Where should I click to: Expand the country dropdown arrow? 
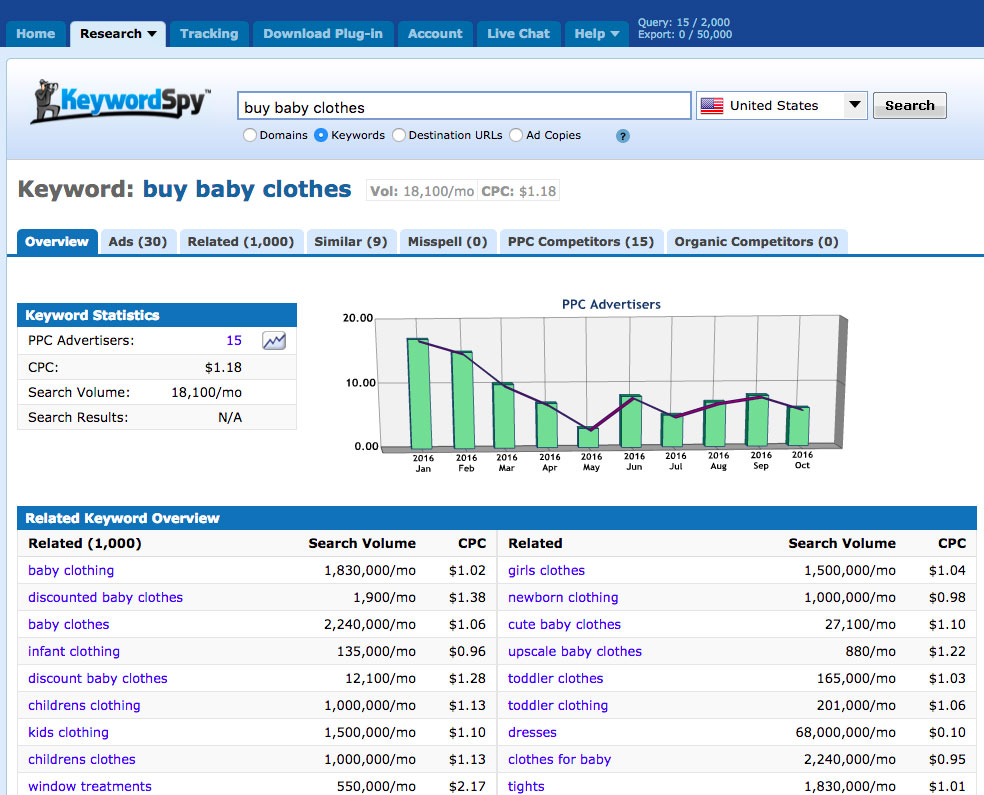pyautogui.click(x=854, y=105)
